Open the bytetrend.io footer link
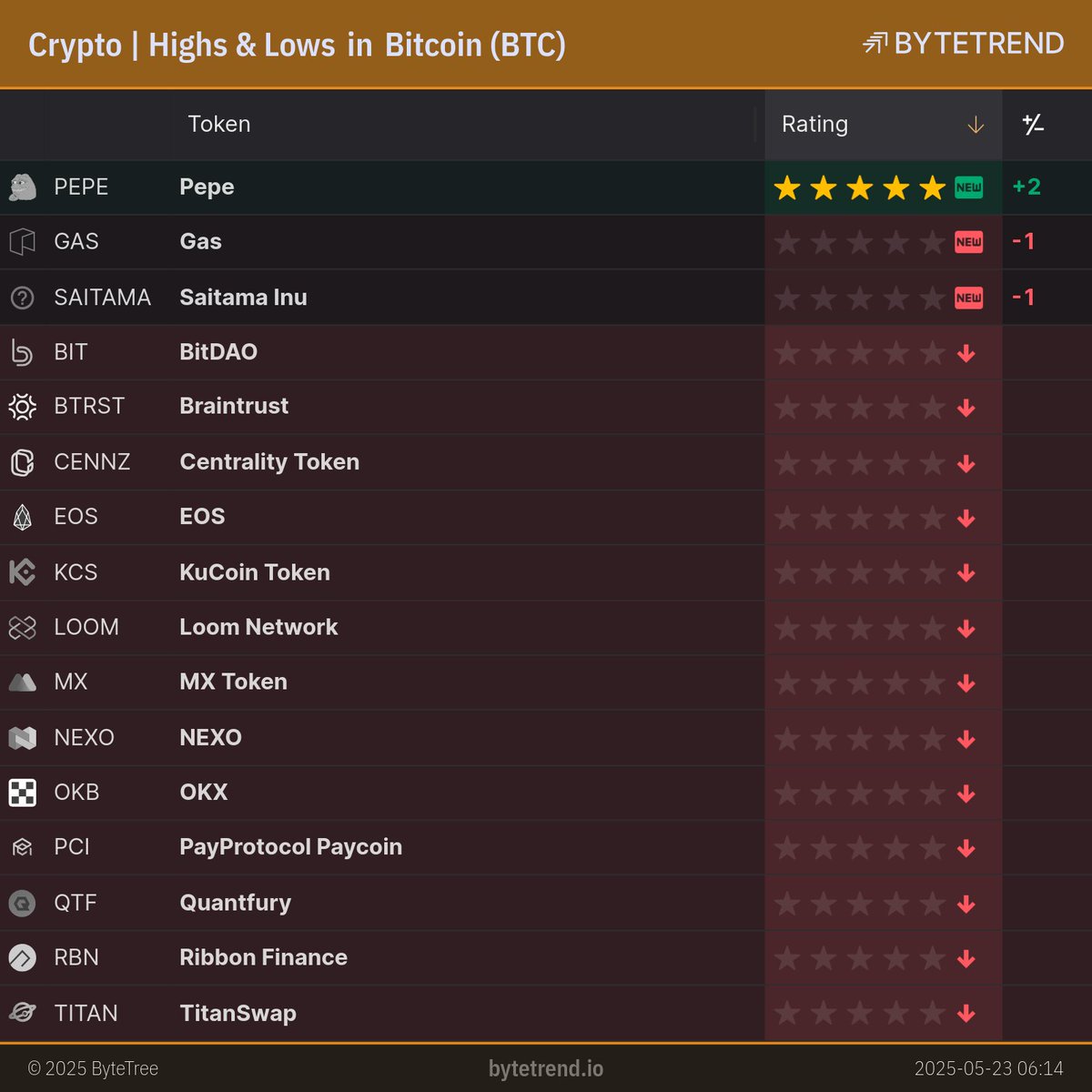This screenshot has height=1092, width=1092. pos(546,1068)
